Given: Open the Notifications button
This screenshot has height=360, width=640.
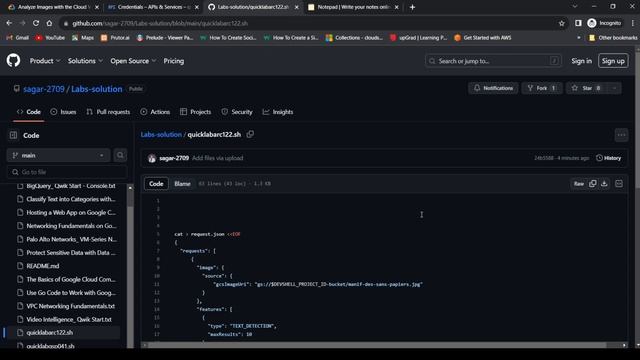Looking at the screenshot, I should (x=493, y=88).
